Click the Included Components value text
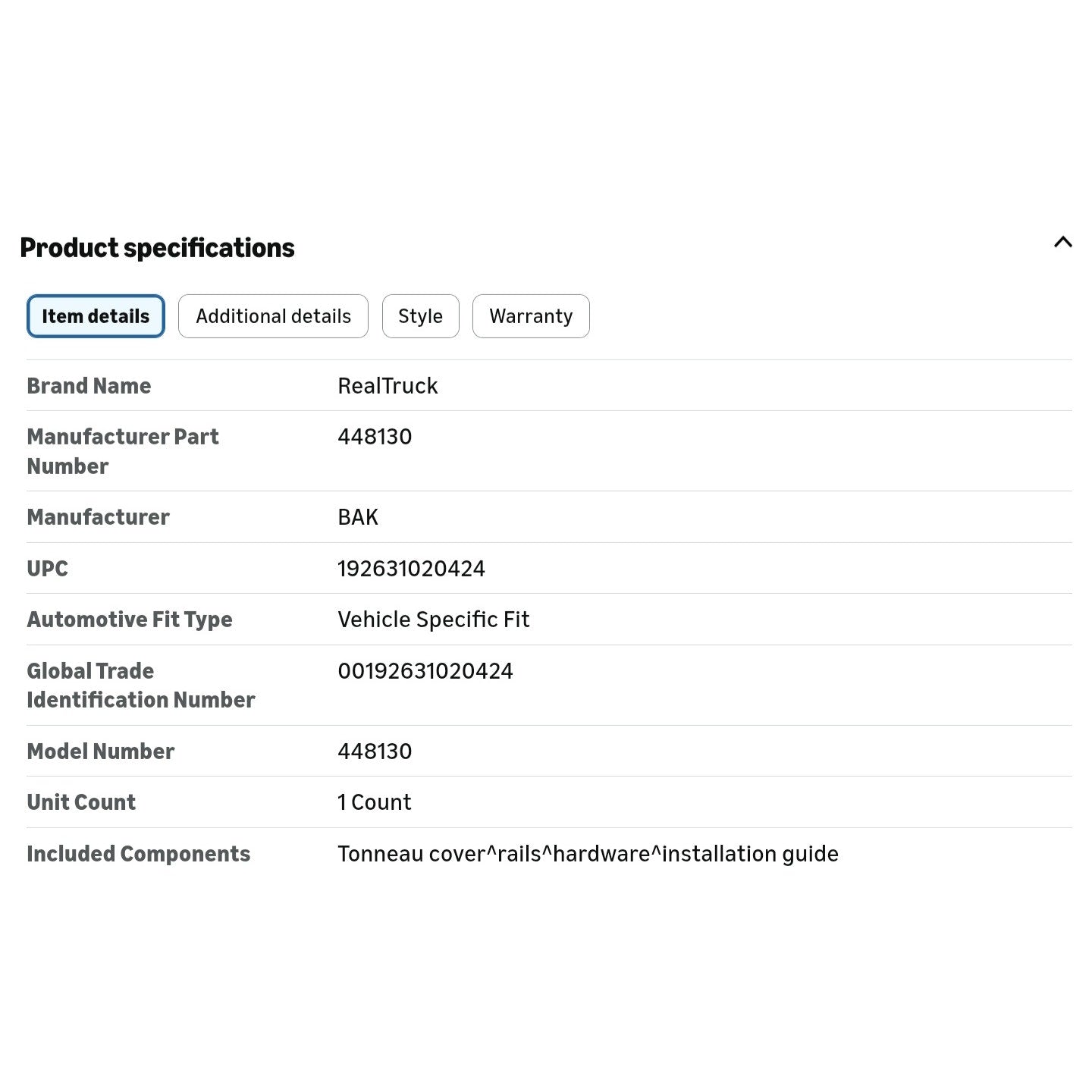 (x=588, y=854)
